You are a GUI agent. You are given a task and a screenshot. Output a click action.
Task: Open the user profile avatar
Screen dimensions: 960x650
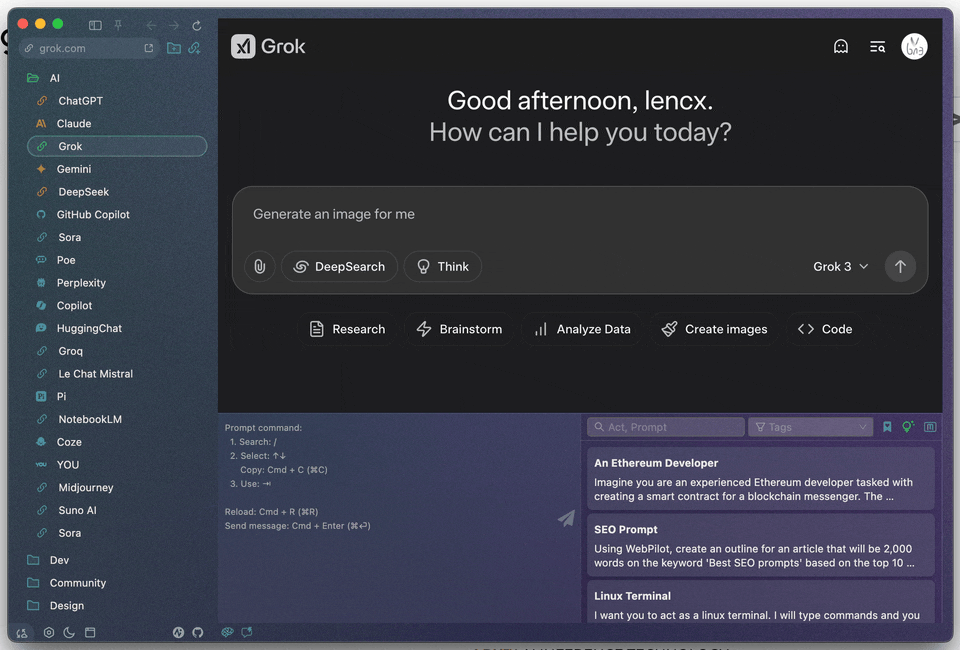coord(914,47)
